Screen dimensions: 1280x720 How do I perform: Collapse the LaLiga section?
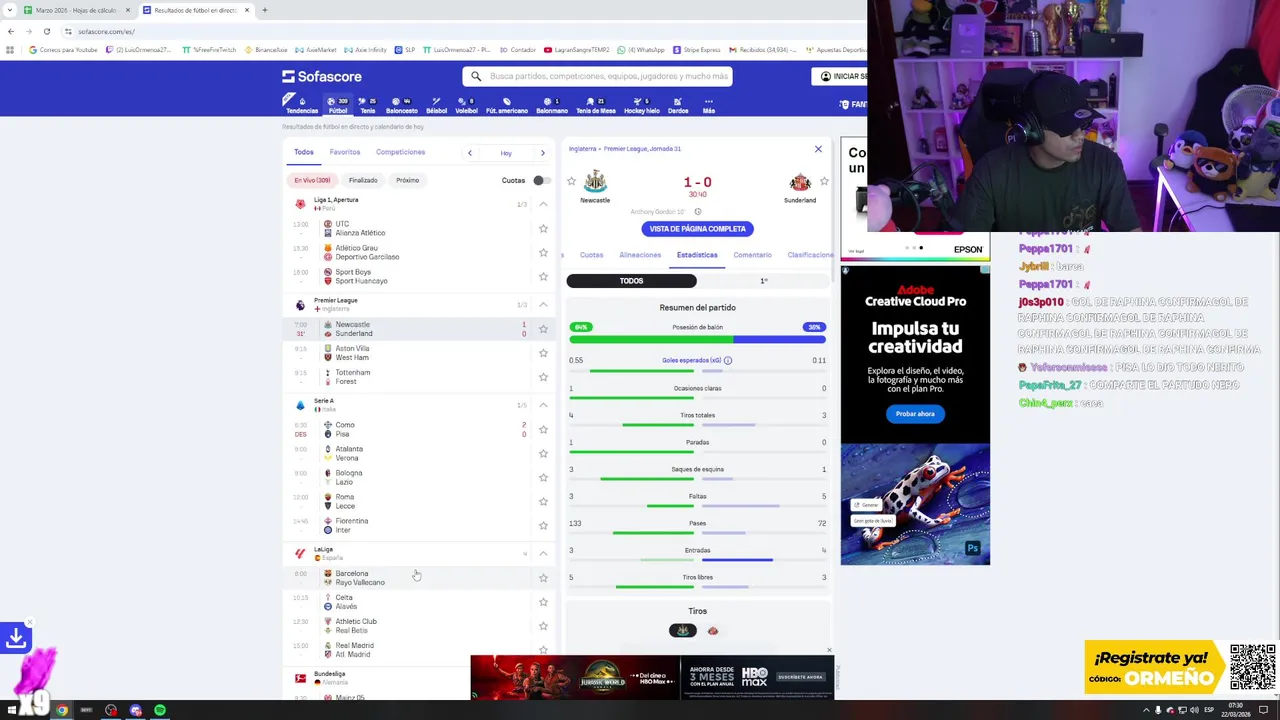(x=543, y=553)
